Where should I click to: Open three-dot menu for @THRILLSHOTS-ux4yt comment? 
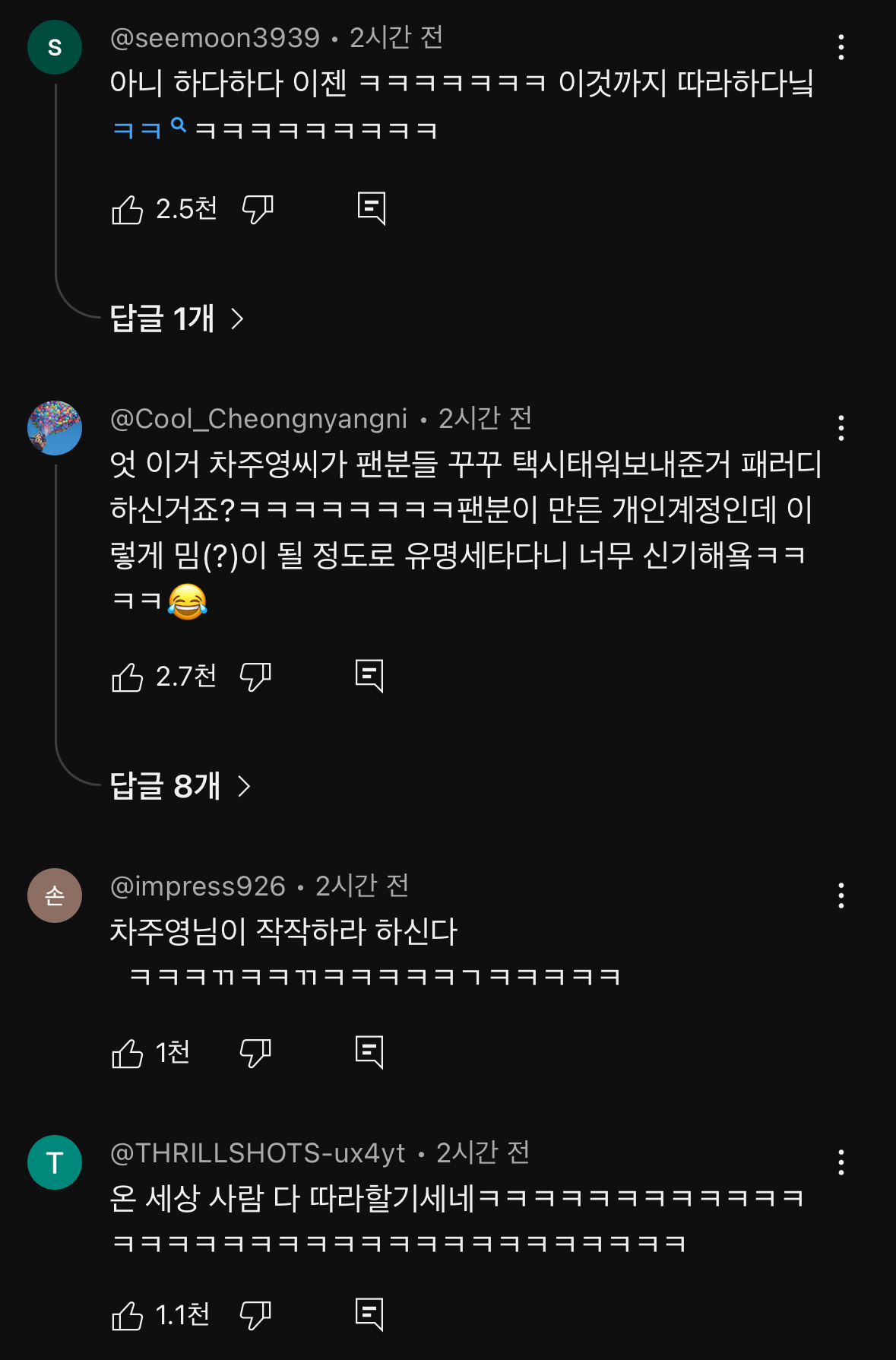point(841,1162)
